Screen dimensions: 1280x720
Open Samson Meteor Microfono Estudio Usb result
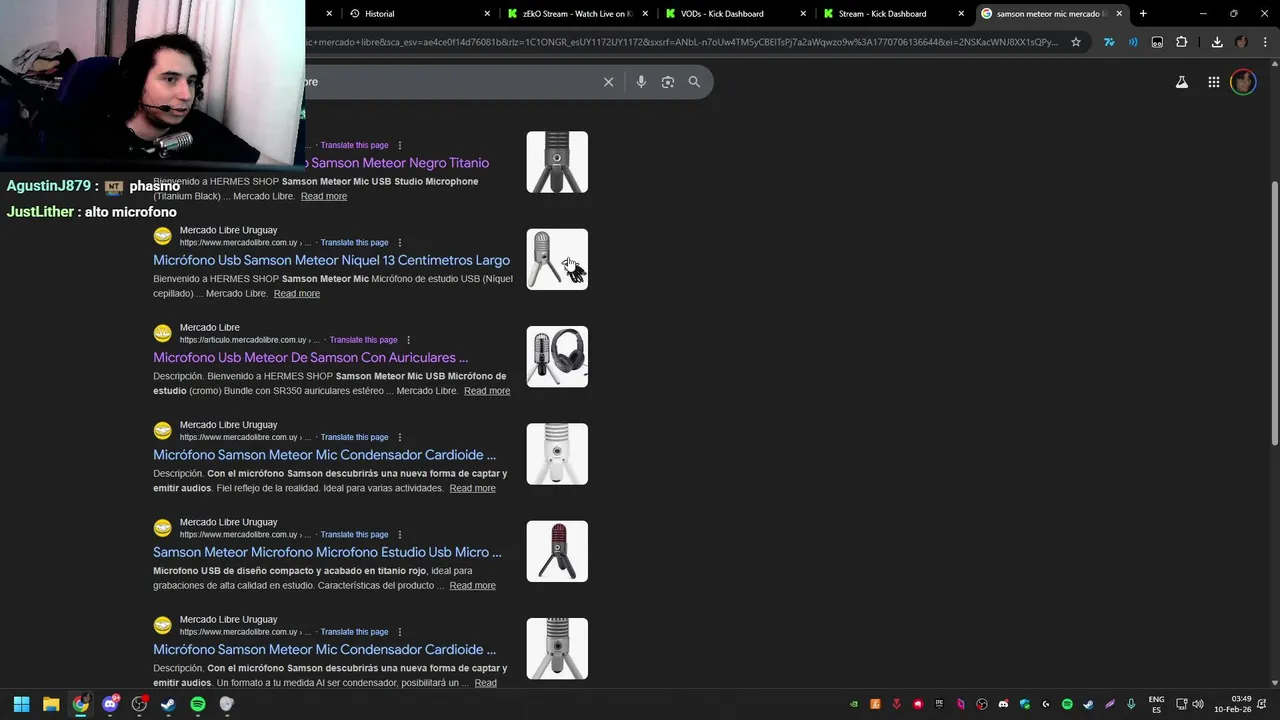coord(327,552)
